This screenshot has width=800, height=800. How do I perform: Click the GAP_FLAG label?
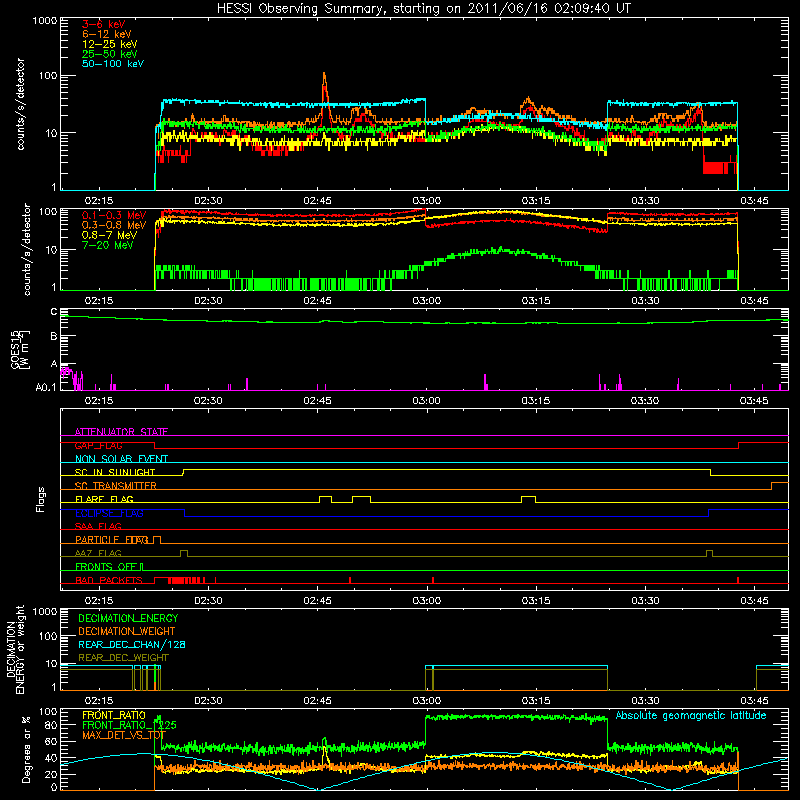(98, 445)
